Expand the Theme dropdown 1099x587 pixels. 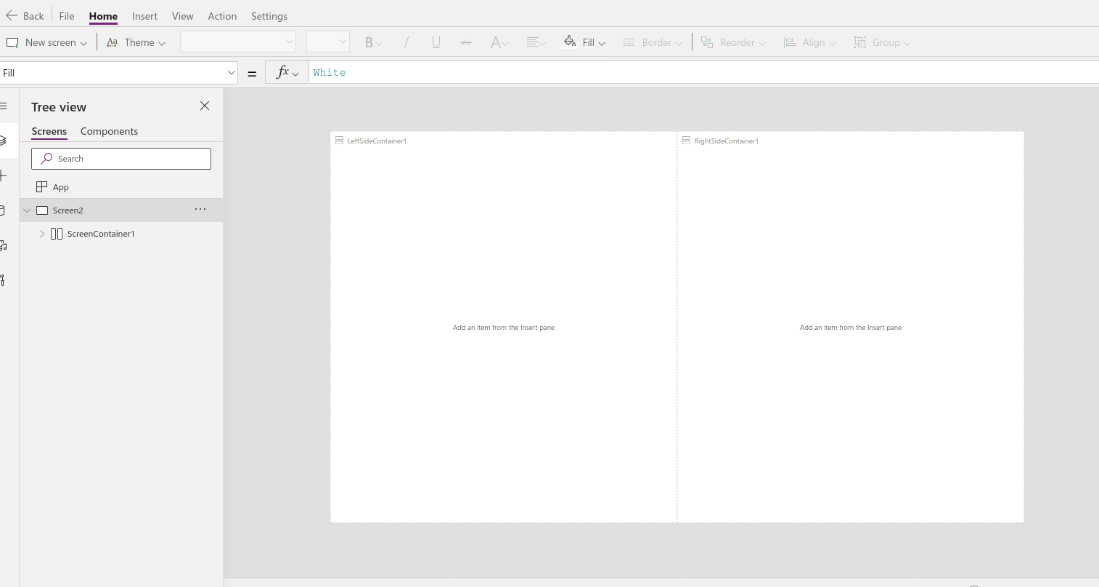(136, 43)
